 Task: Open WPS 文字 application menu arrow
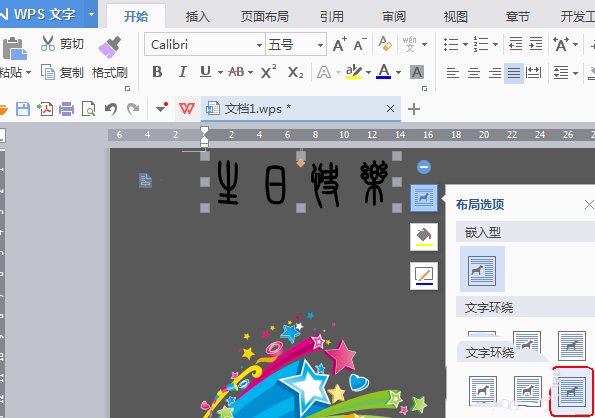[91, 14]
